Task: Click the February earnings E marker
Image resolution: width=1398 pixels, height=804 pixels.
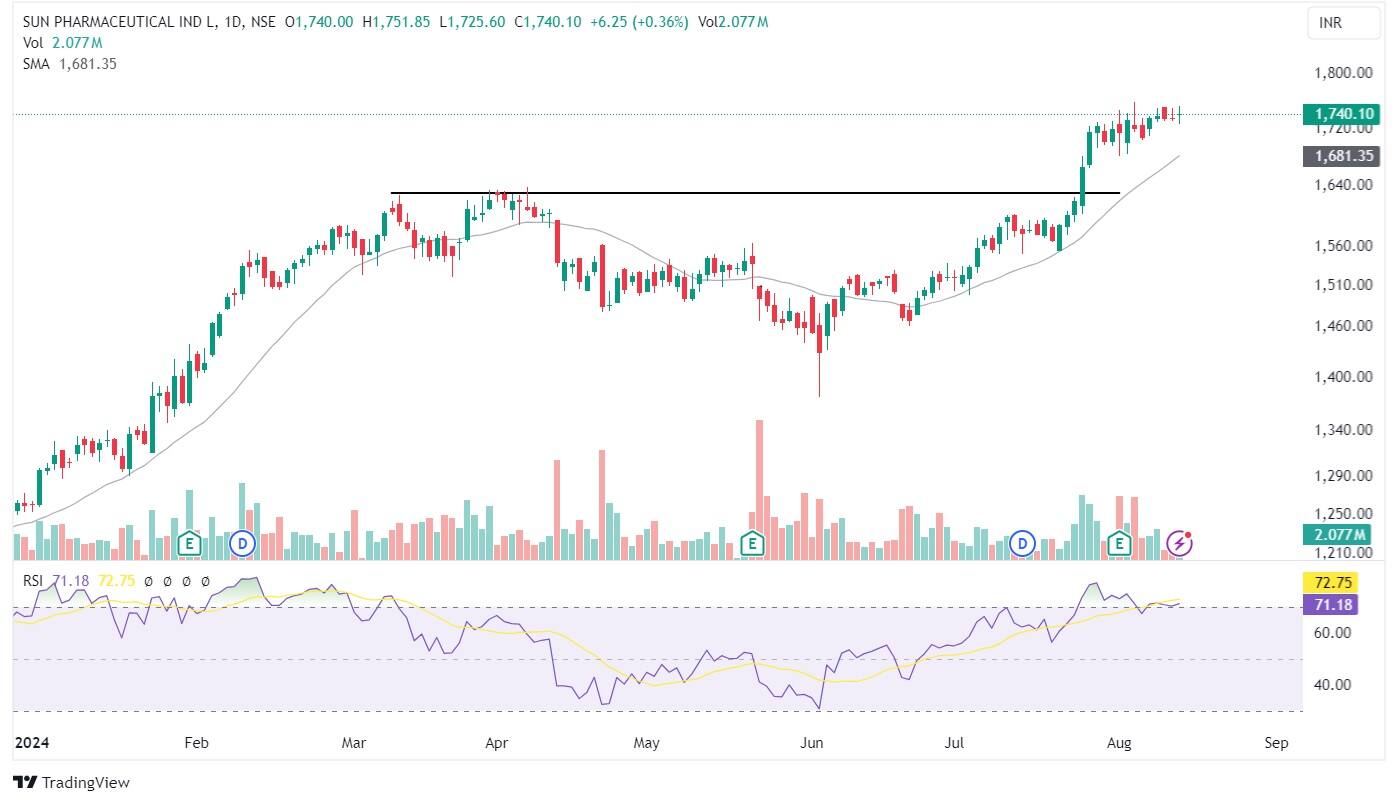Action: 188,544
